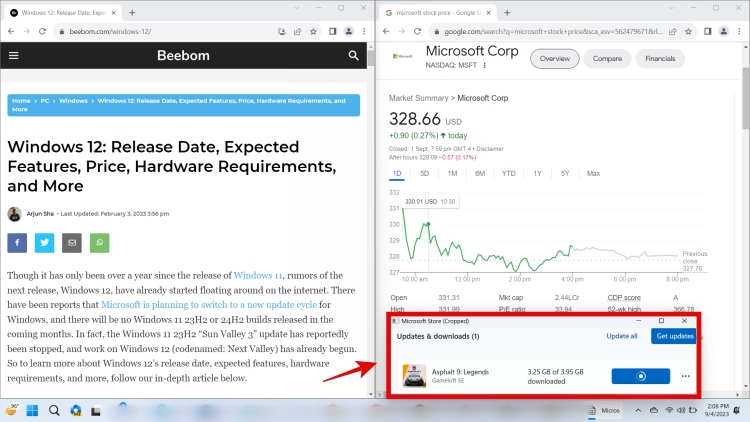This screenshot has height=422, width=750.
Task: Open the MSFT three-dot options menu
Action: (x=485, y=66)
